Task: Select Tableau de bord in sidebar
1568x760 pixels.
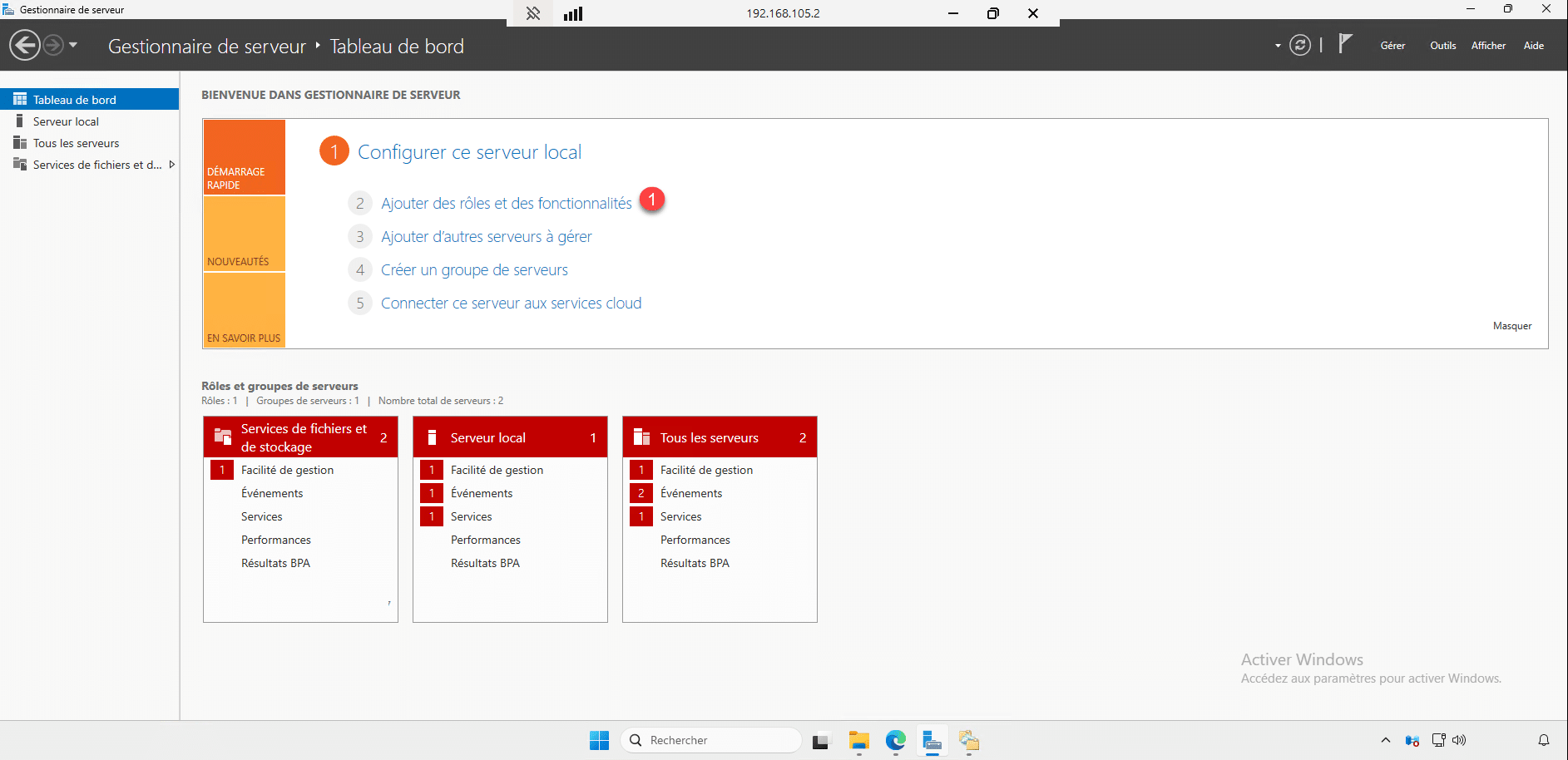Action: 89,99
